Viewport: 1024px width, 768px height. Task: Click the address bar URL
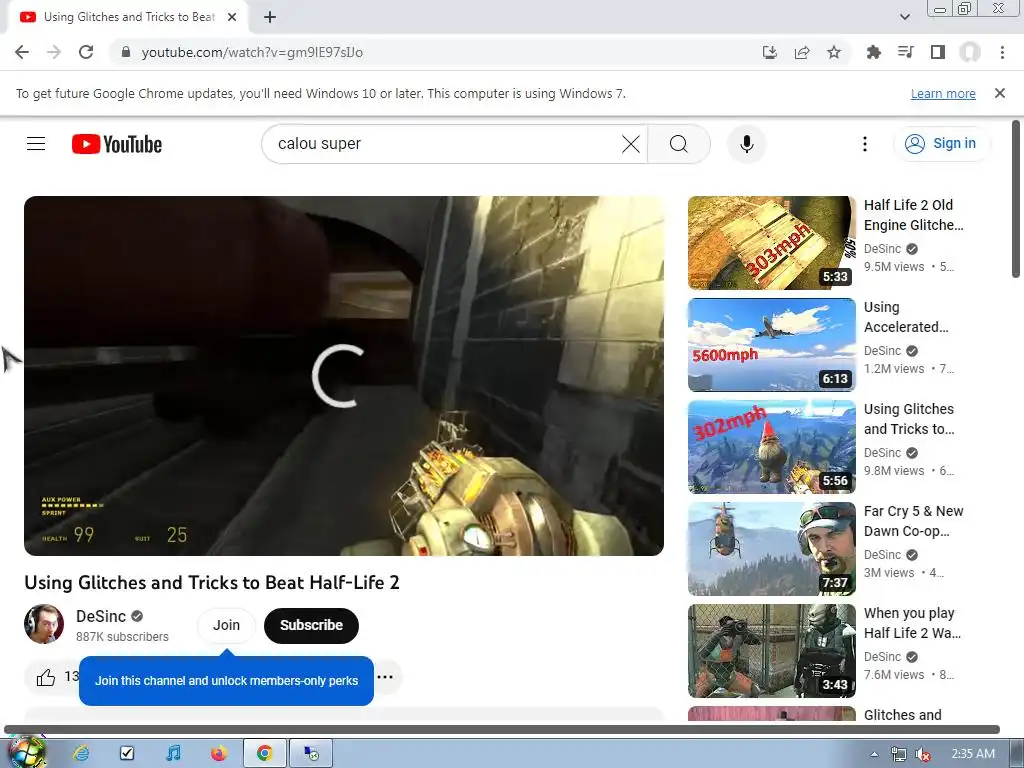pyautogui.click(x=252, y=52)
